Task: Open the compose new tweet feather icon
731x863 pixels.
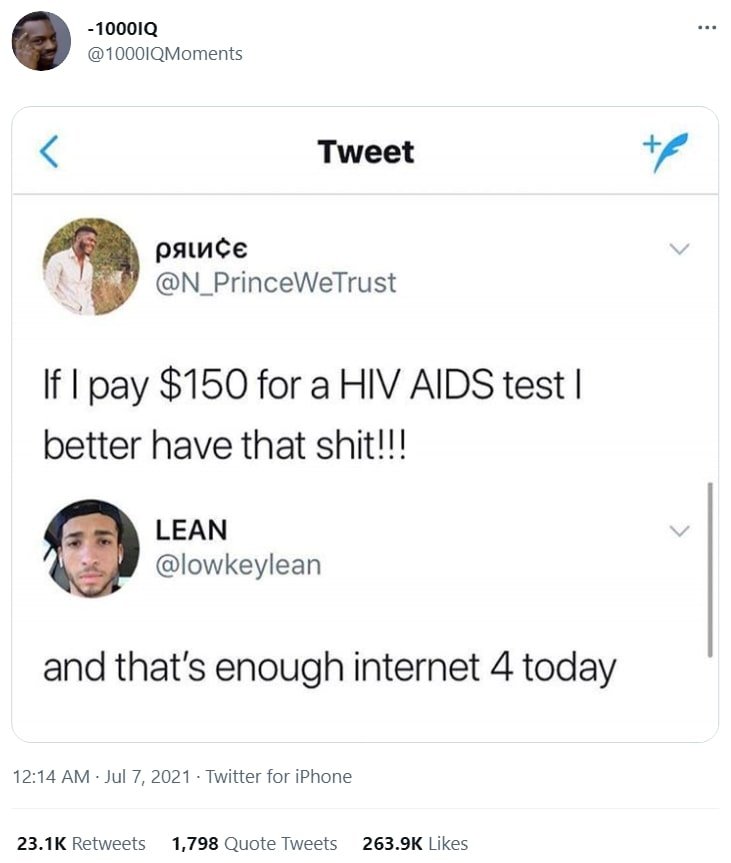Action: pyautogui.click(x=665, y=152)
